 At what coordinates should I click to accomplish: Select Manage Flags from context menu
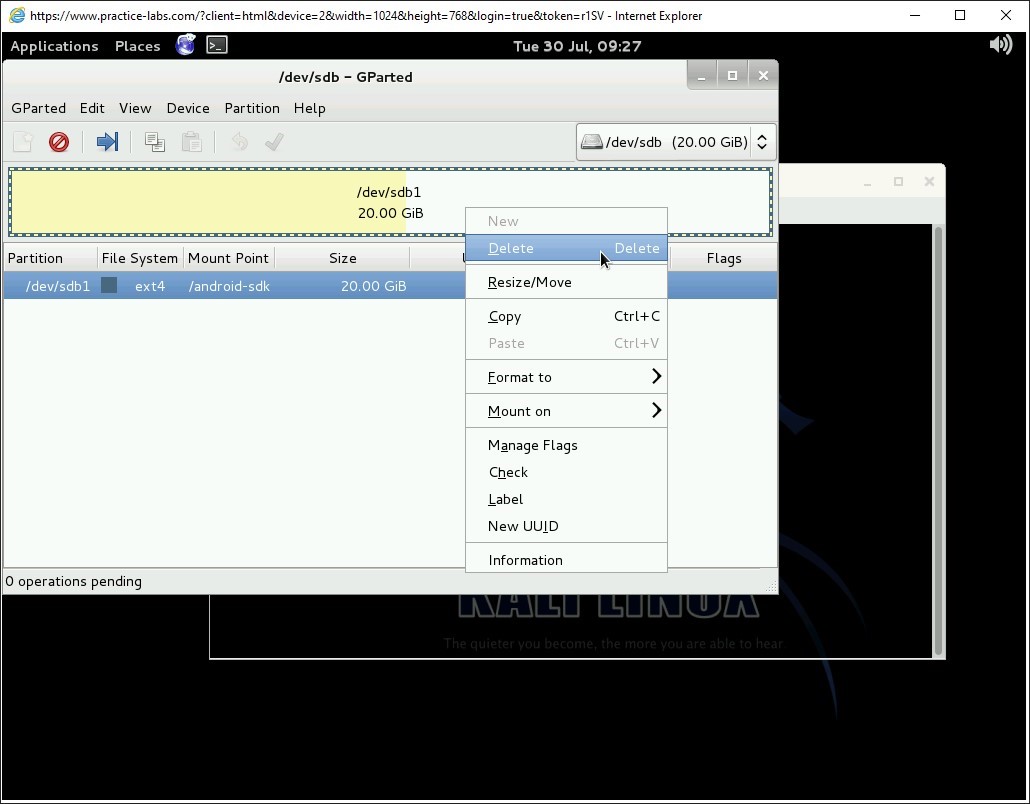[x=533, y=445]
